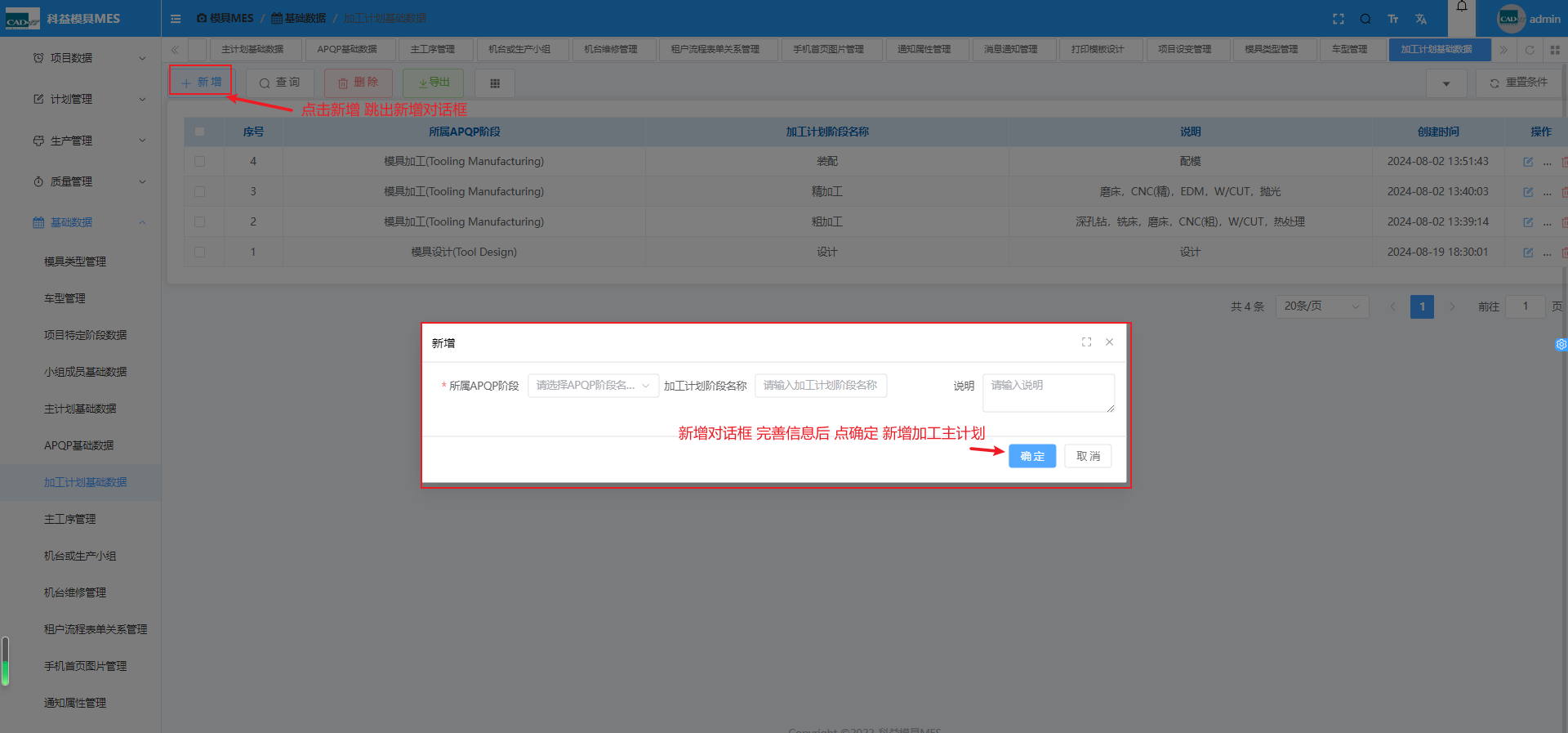Expand the 生产管理 sidebar menu

point(80,141)
